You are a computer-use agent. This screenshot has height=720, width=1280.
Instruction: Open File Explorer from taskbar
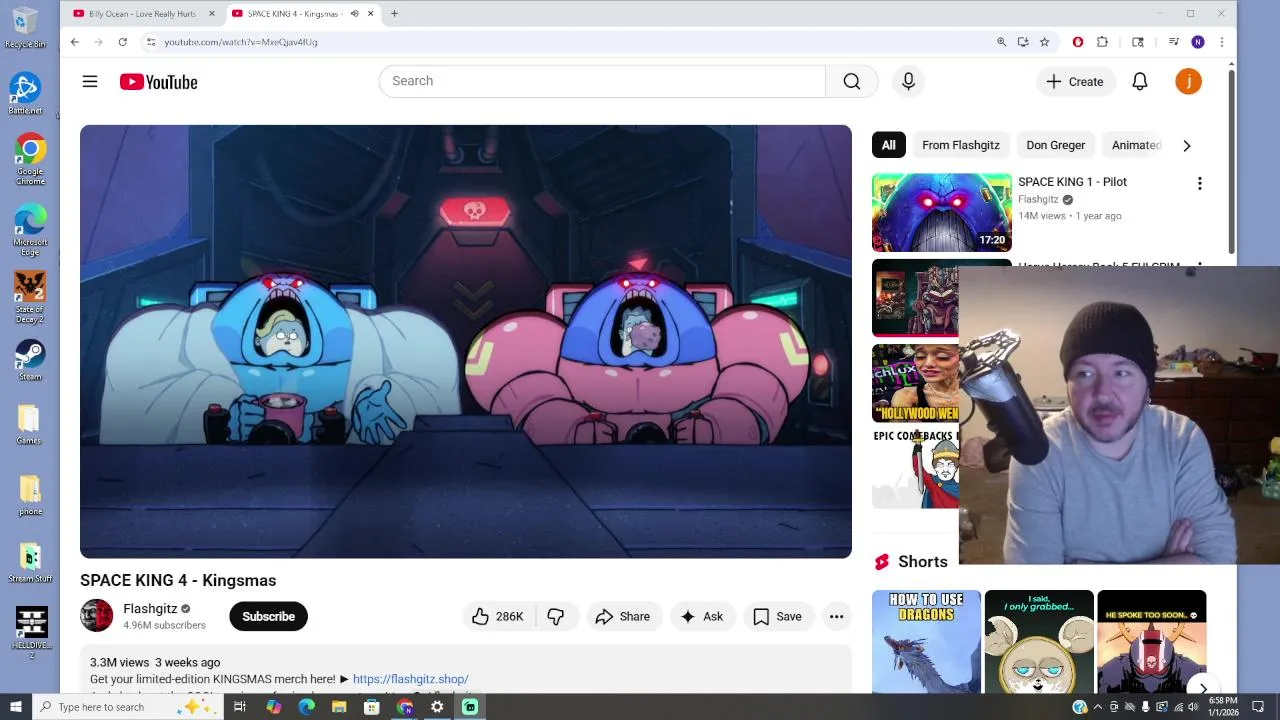pos(339,707)
